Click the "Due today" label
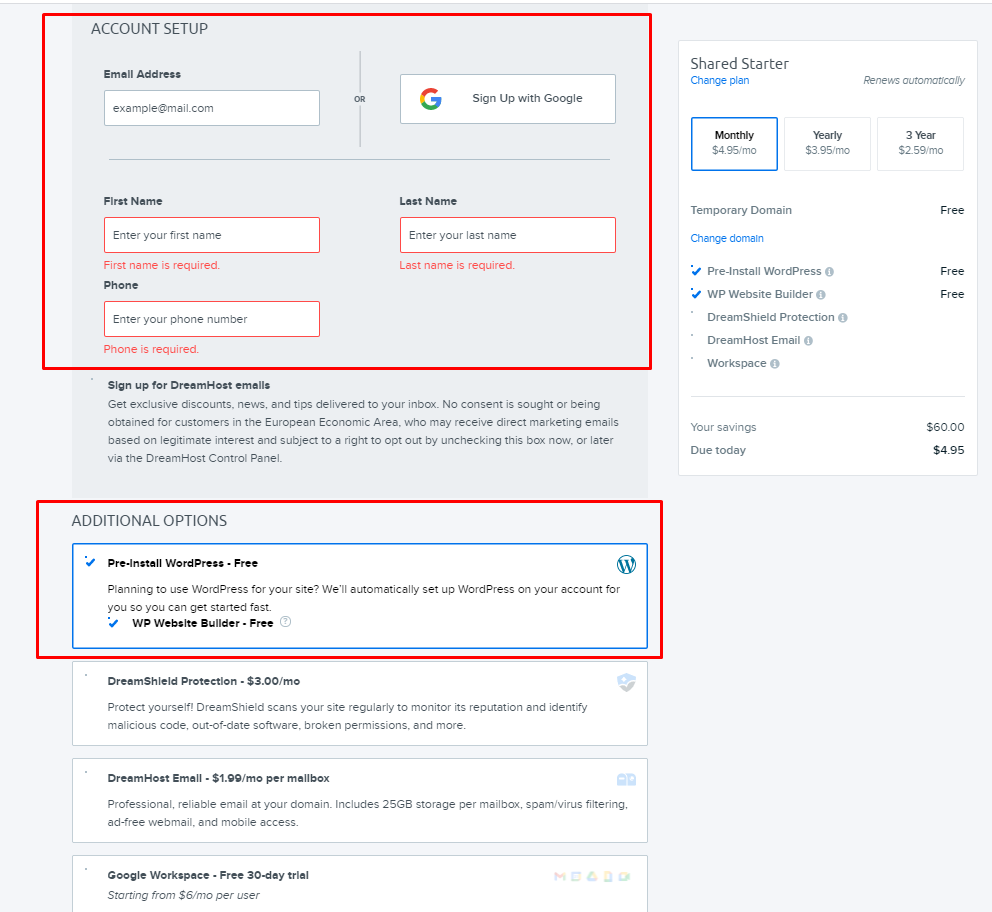The width and height of the screenshot is (992, 912). click(x=718, y=450)
